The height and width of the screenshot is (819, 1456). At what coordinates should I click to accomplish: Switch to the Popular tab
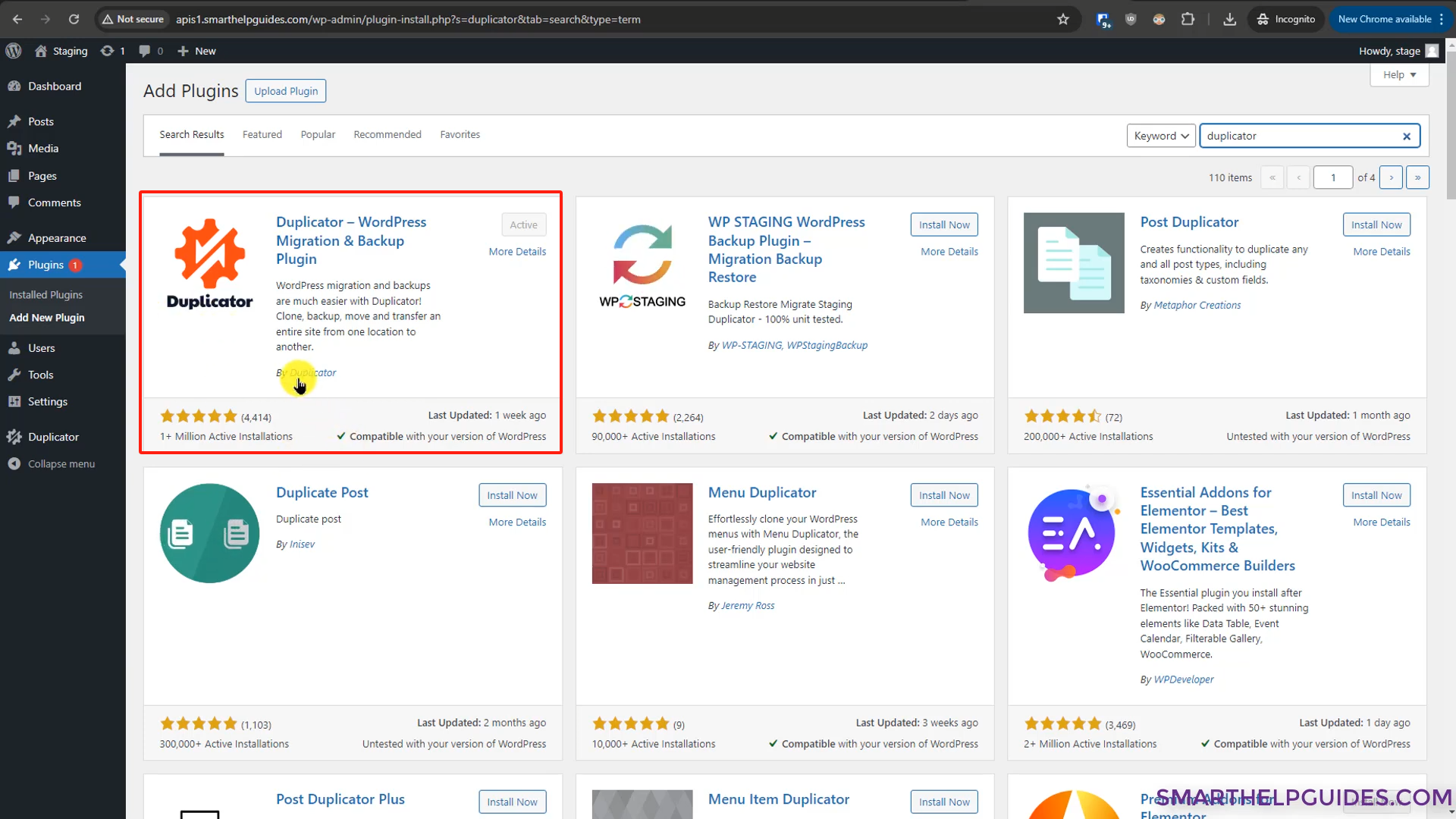click(318, 134)
